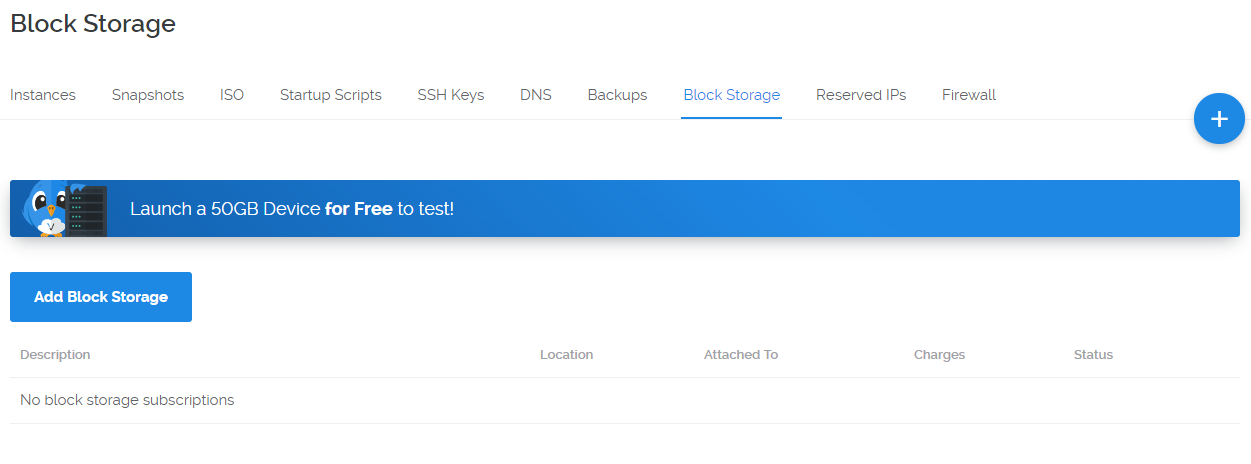Go to the Firewall tab

point(969,95)
